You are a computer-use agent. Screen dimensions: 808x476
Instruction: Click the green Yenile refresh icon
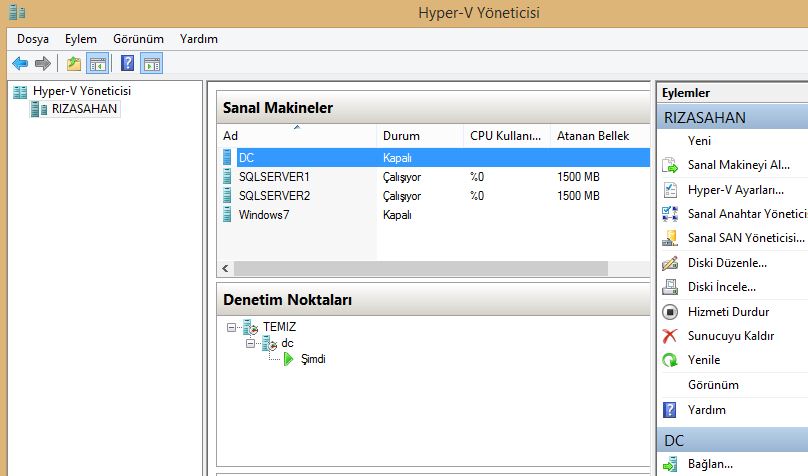point(670,360)
